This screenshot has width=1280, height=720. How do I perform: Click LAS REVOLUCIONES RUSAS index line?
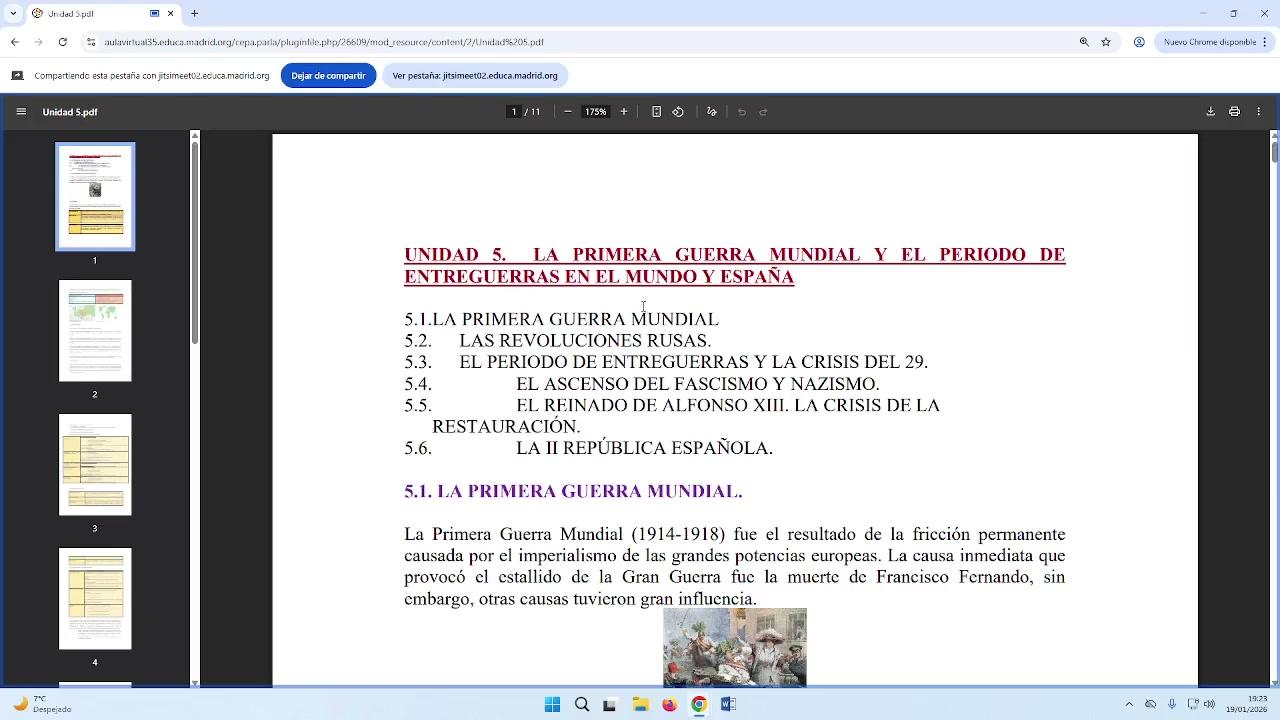(585, 341)
